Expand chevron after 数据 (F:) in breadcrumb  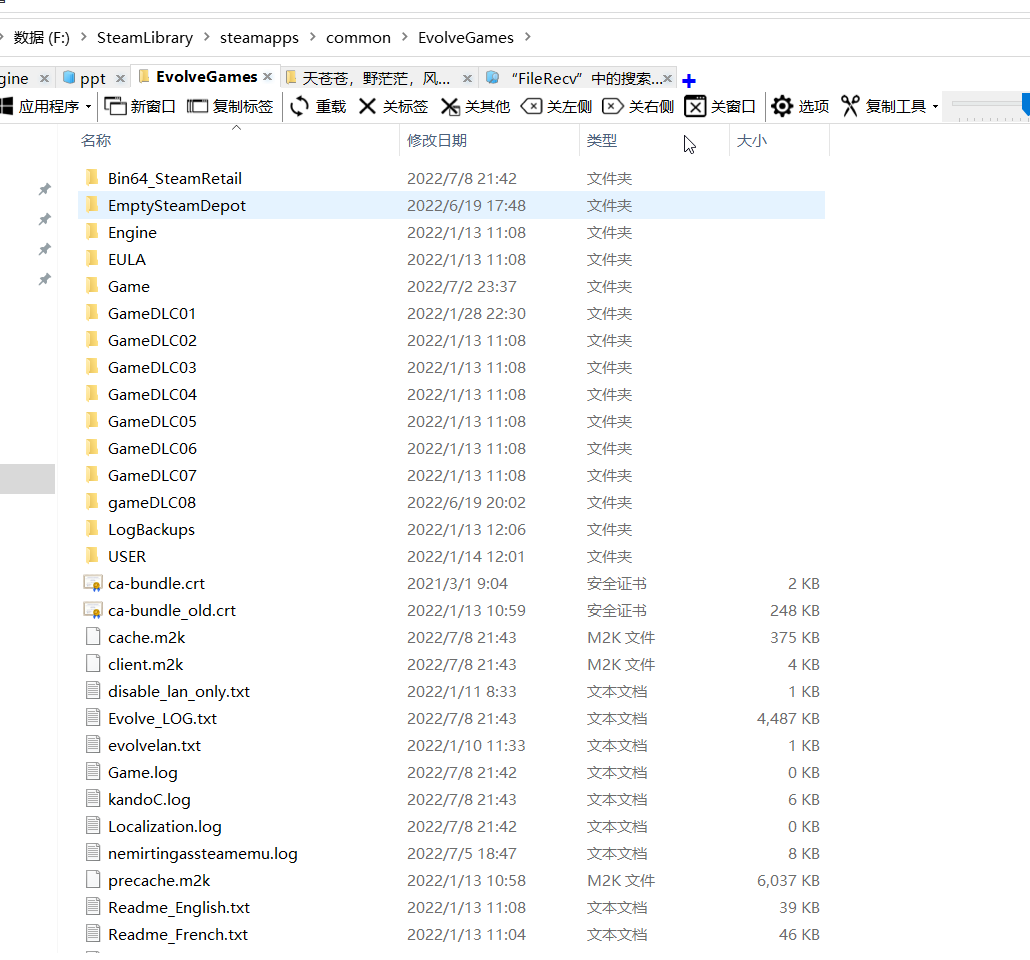83,37
